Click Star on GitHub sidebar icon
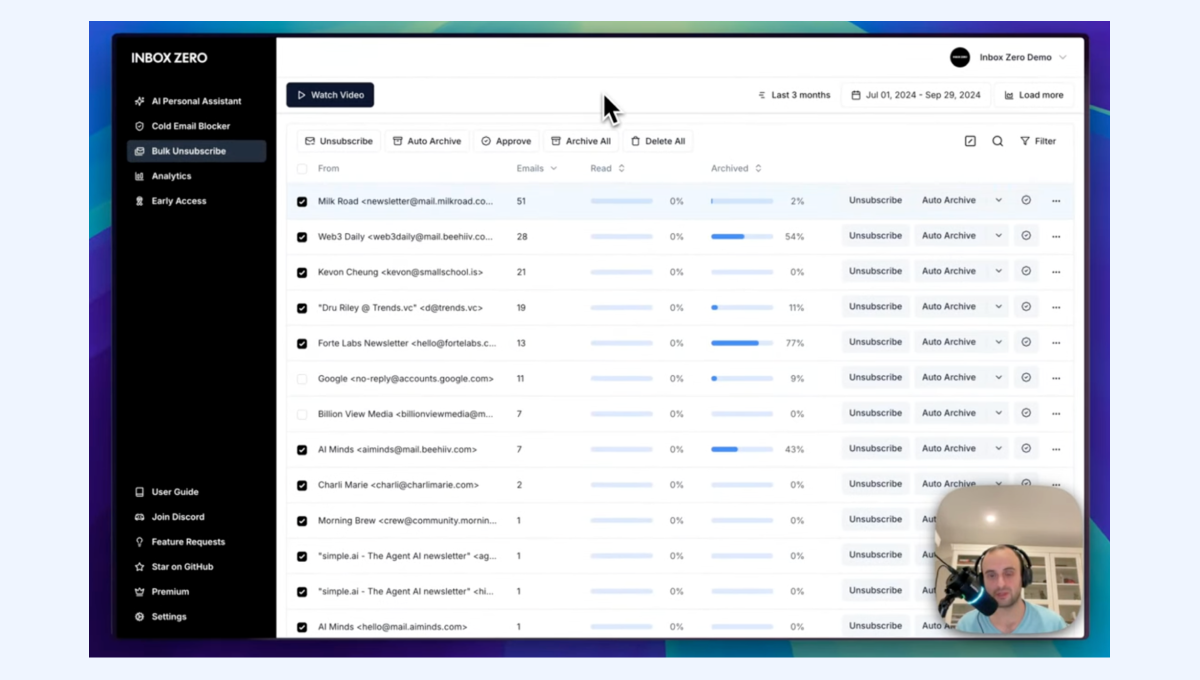This screenshot has width=1200, height=680. tap(140, 567)
